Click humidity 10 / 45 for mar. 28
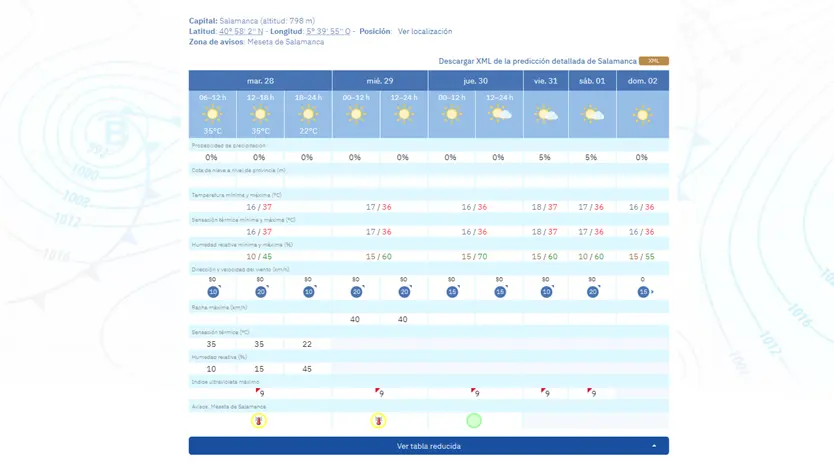 pos(259,256)
